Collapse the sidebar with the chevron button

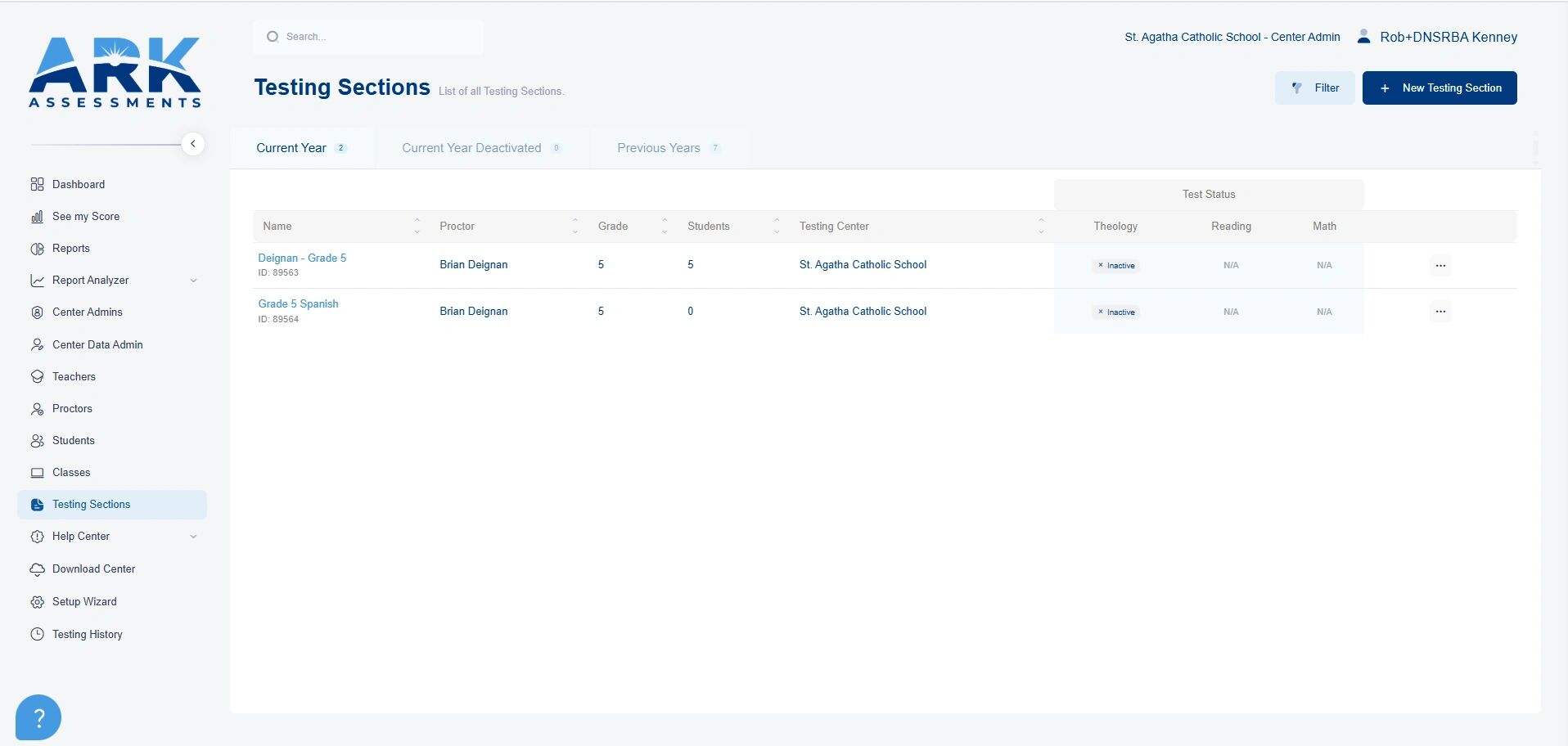pos(193,144)
